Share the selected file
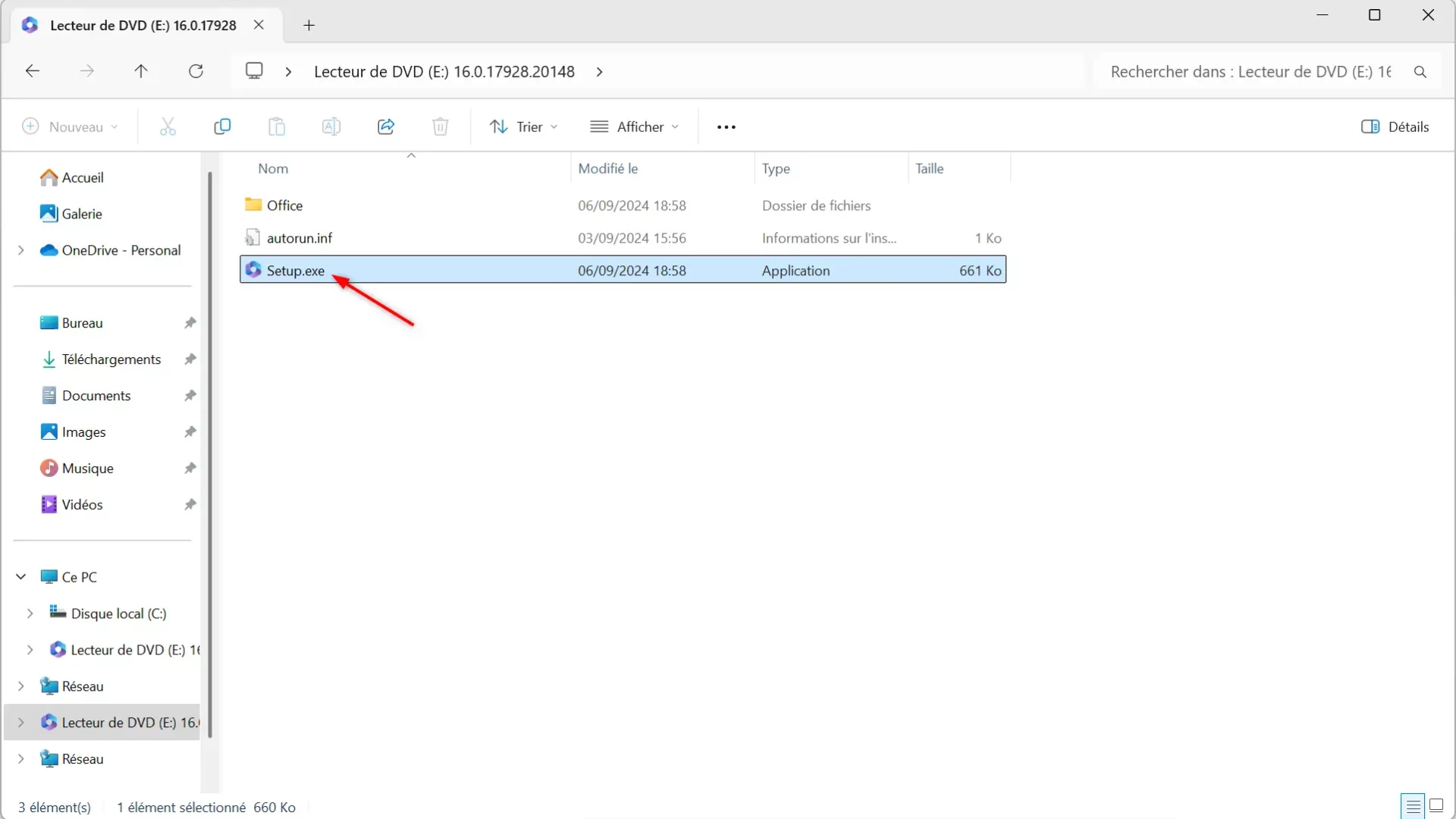The image size is (1456, 819). pyautogui.click(x=386, y=127)
